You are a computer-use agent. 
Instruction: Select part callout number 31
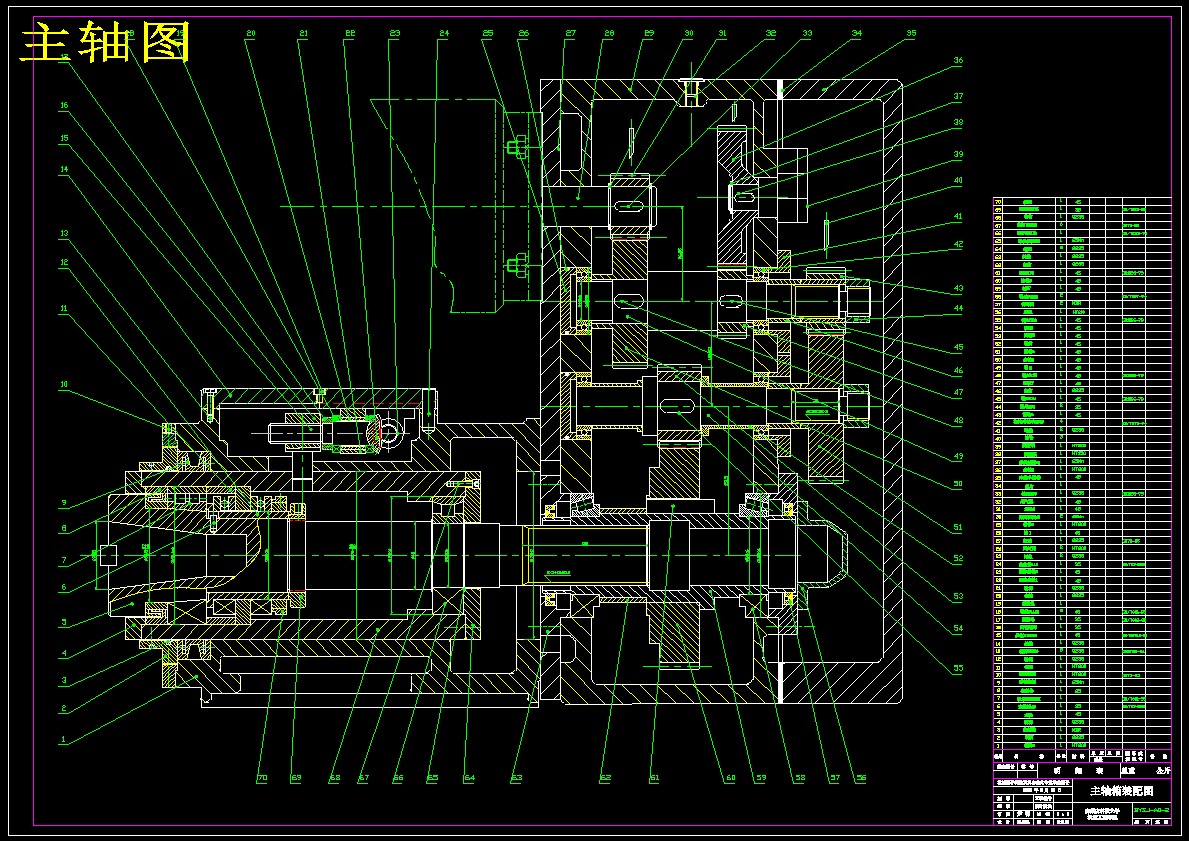pyautogui.click(x=722, y=33)
